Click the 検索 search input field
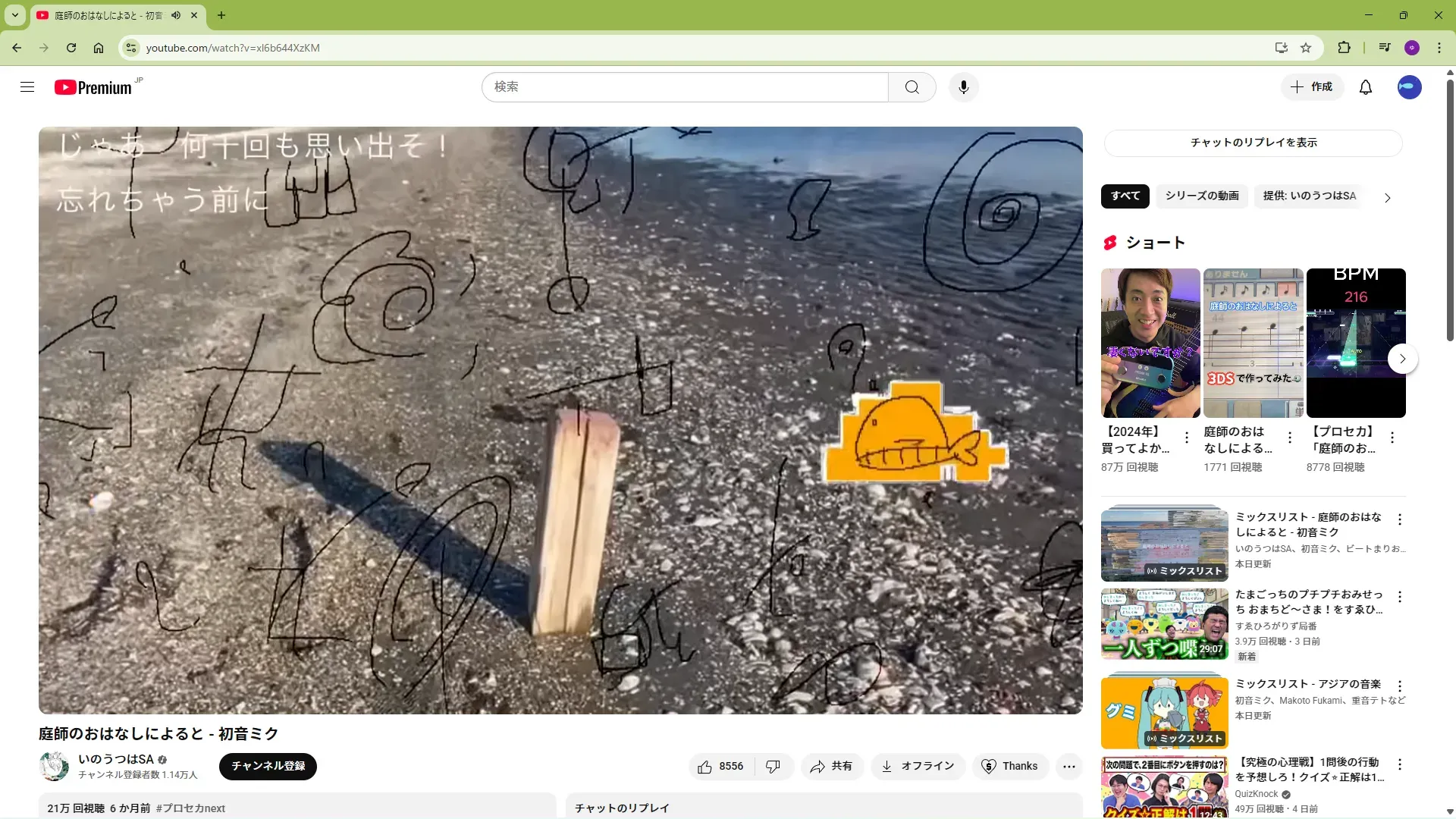 684,87
